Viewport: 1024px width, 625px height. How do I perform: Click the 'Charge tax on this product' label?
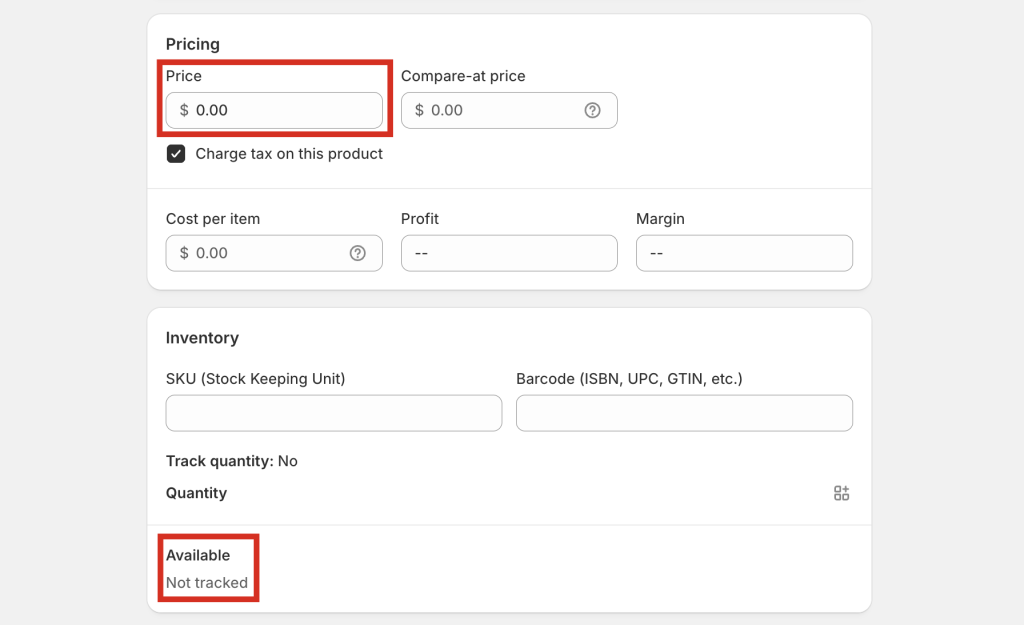[289, 154]
